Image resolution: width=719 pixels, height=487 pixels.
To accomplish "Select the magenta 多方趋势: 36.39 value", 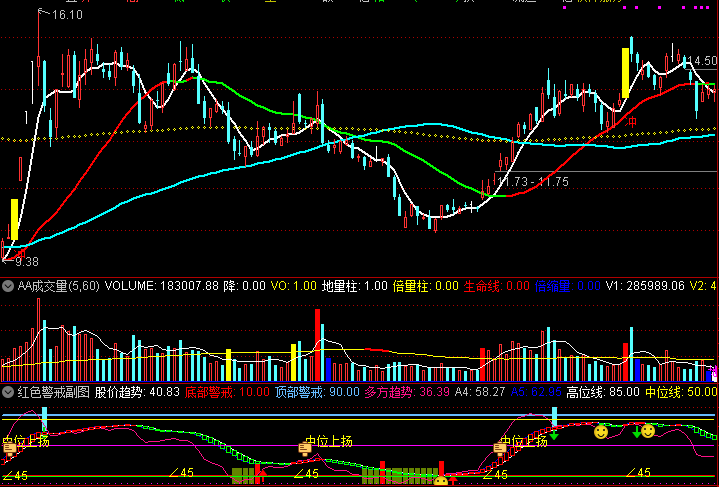I will (407, 392).
